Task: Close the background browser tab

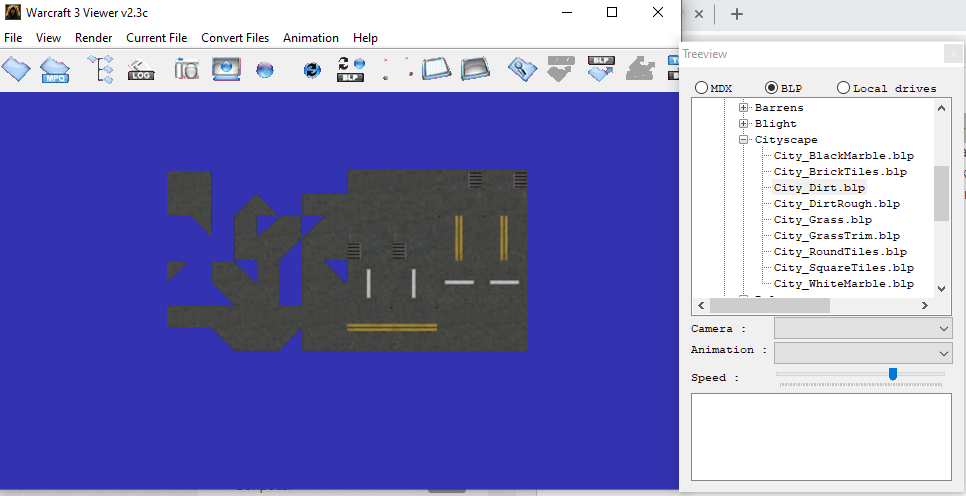Action: point(699,14)
